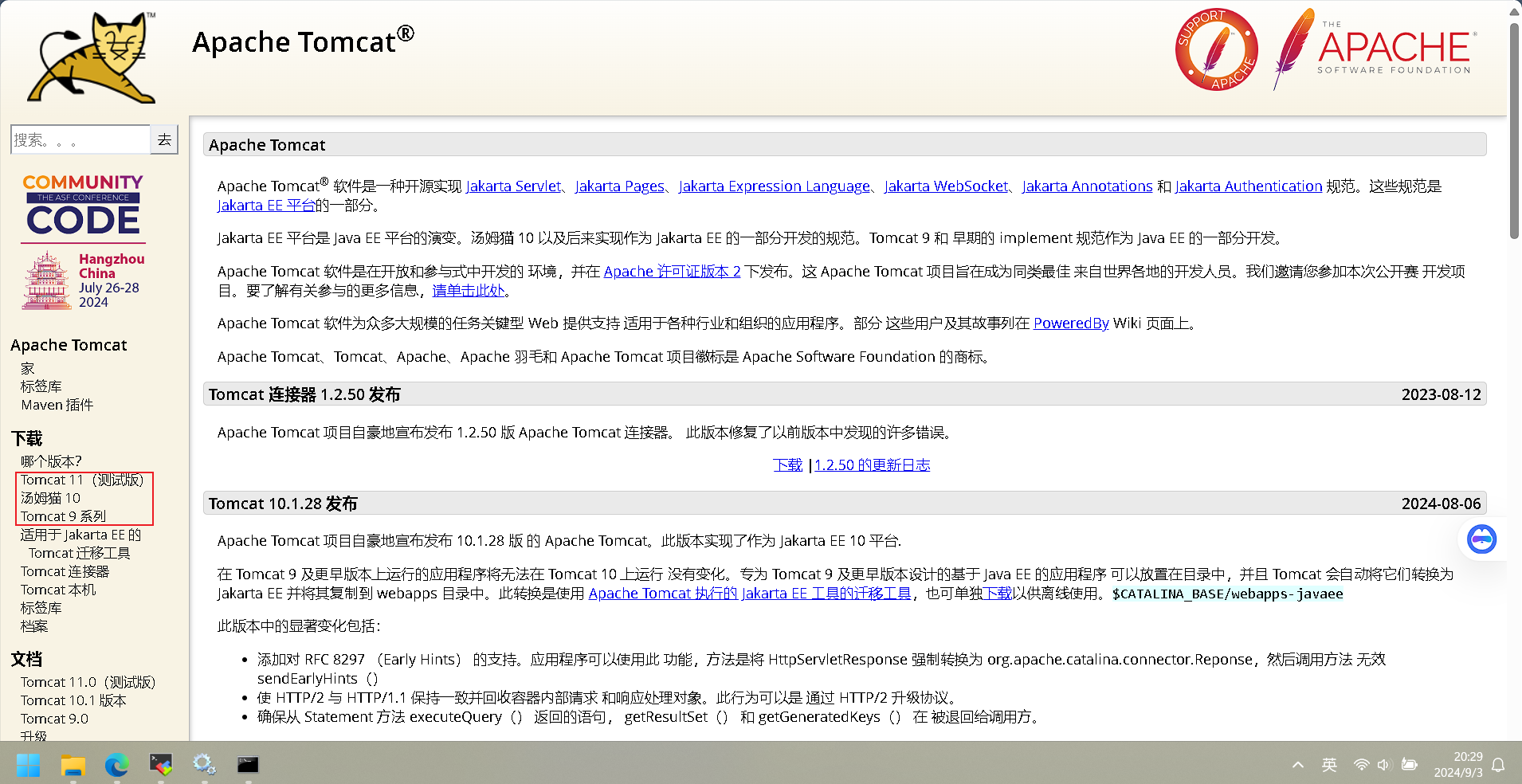This screenshot has height=784, width=1522.
Task: Click the 去 search submit button
Action: (x=164, y=139)
